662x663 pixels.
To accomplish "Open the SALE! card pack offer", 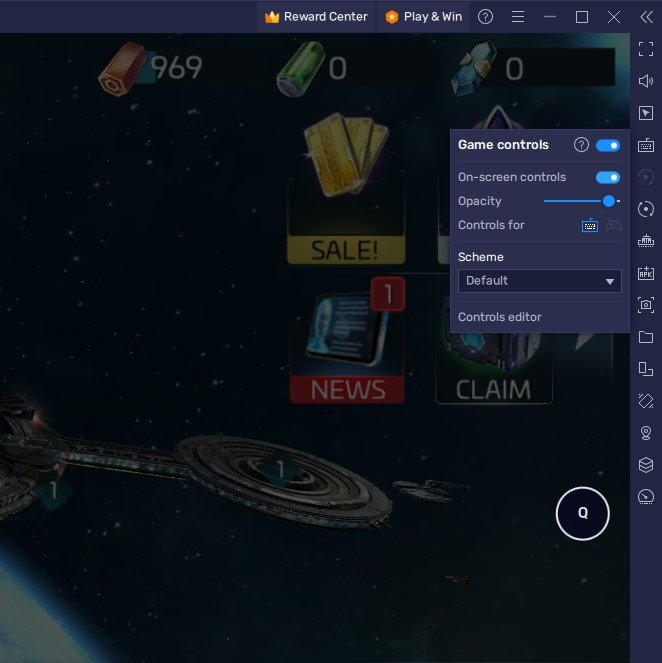I will pyautogui.click(x=346, y=189).
